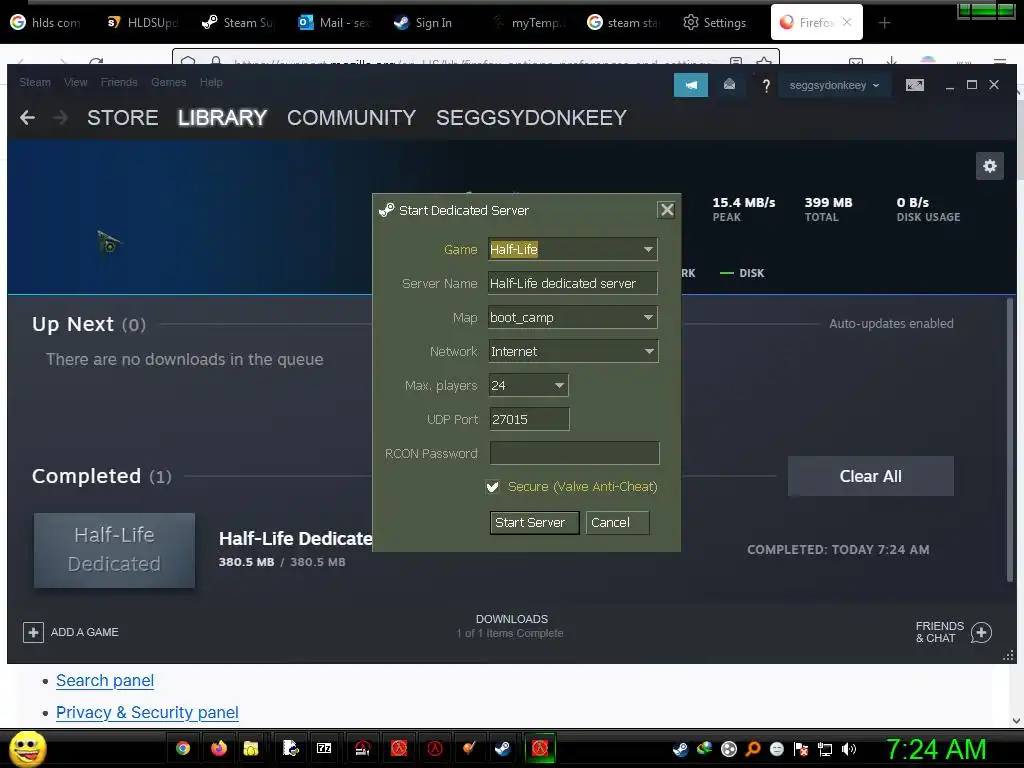Open the Steam announcements megaphone icon

point(691,85)
